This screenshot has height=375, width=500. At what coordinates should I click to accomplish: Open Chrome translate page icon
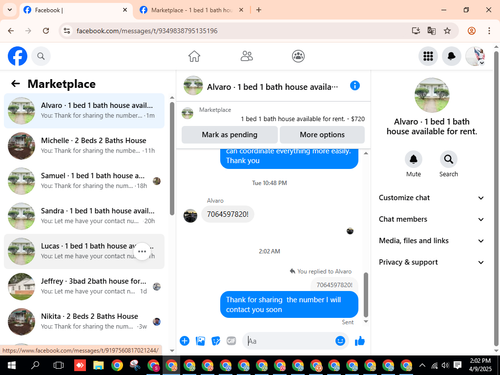431,31
